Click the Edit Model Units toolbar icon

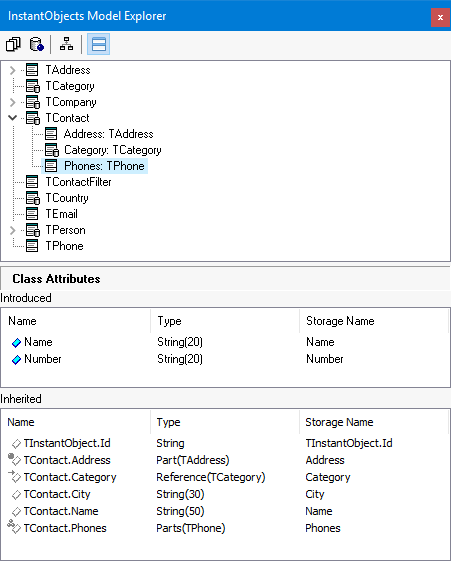point(13,44)
